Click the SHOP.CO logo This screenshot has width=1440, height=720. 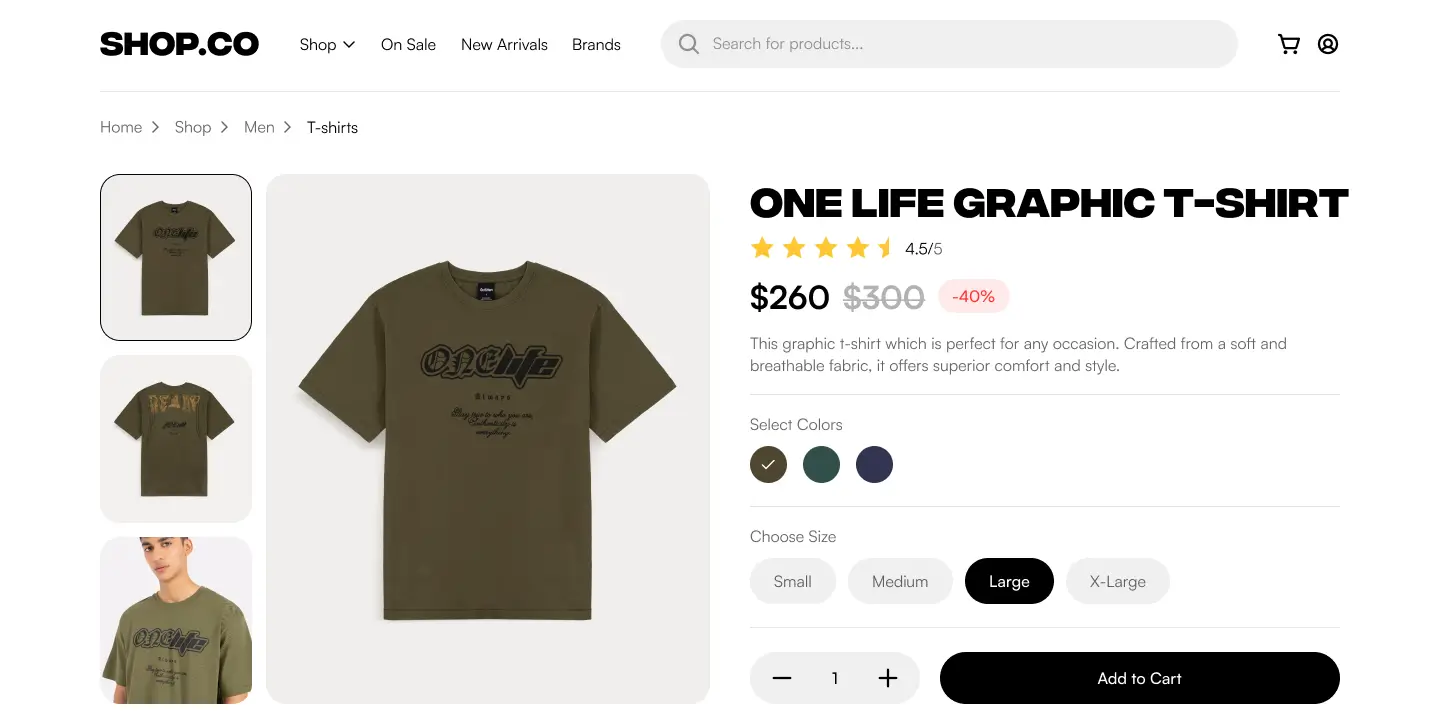coord(179,44)
